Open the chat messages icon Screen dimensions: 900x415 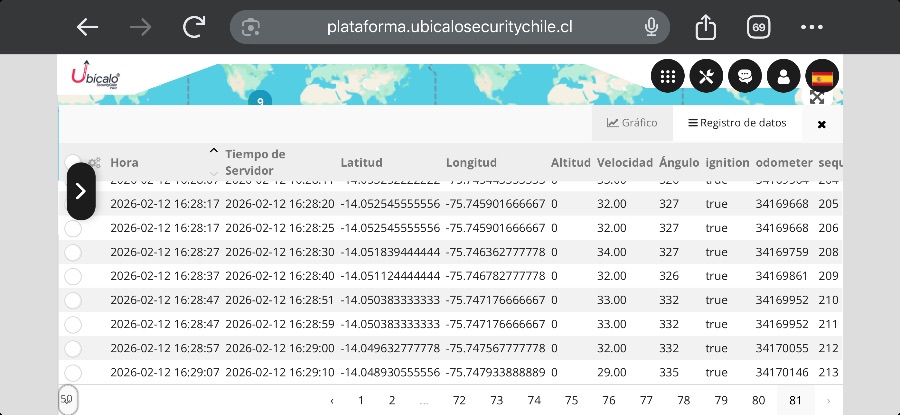pyautogui.click(x=744, y=76)
